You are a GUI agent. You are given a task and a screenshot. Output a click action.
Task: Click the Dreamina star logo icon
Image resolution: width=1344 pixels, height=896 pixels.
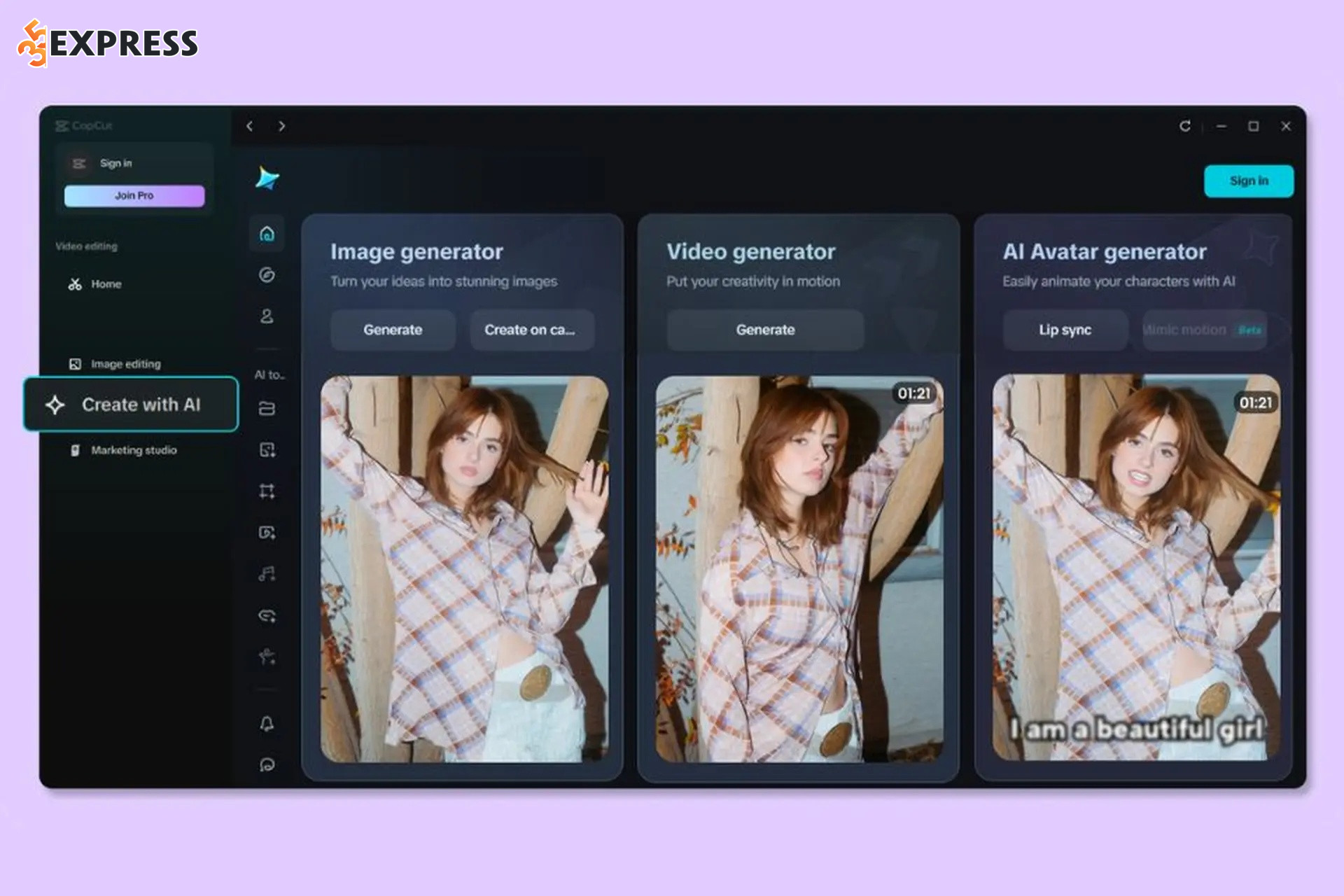(267, 178)
